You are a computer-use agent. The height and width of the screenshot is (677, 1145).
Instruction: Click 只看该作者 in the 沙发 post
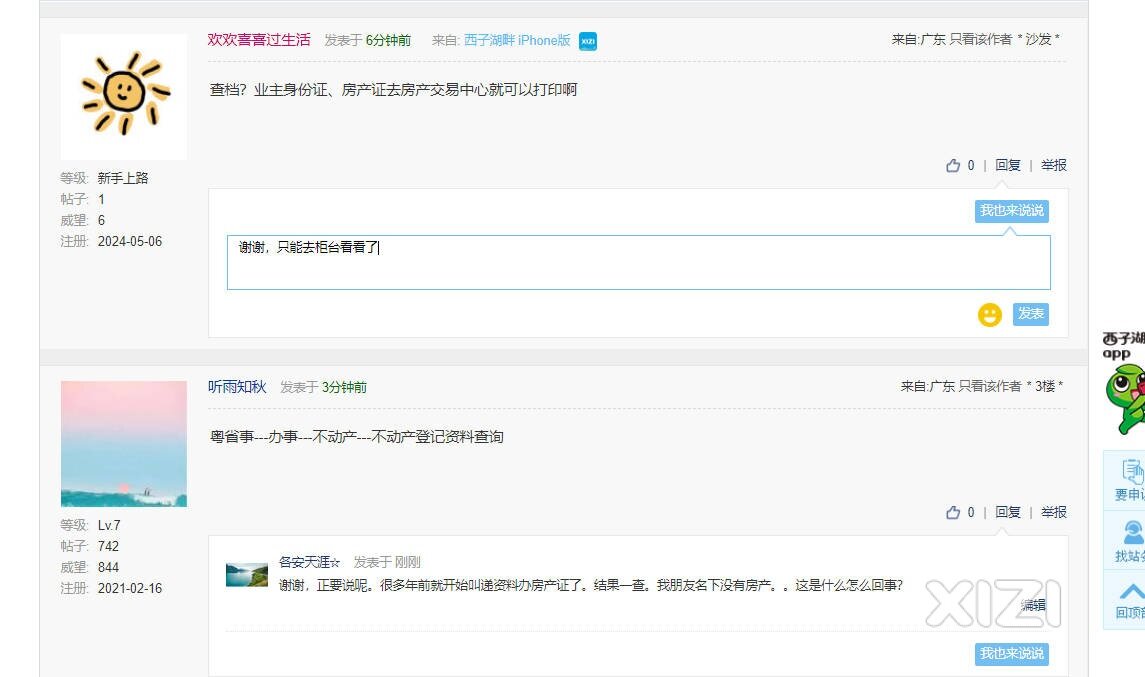tap(980, 39)
